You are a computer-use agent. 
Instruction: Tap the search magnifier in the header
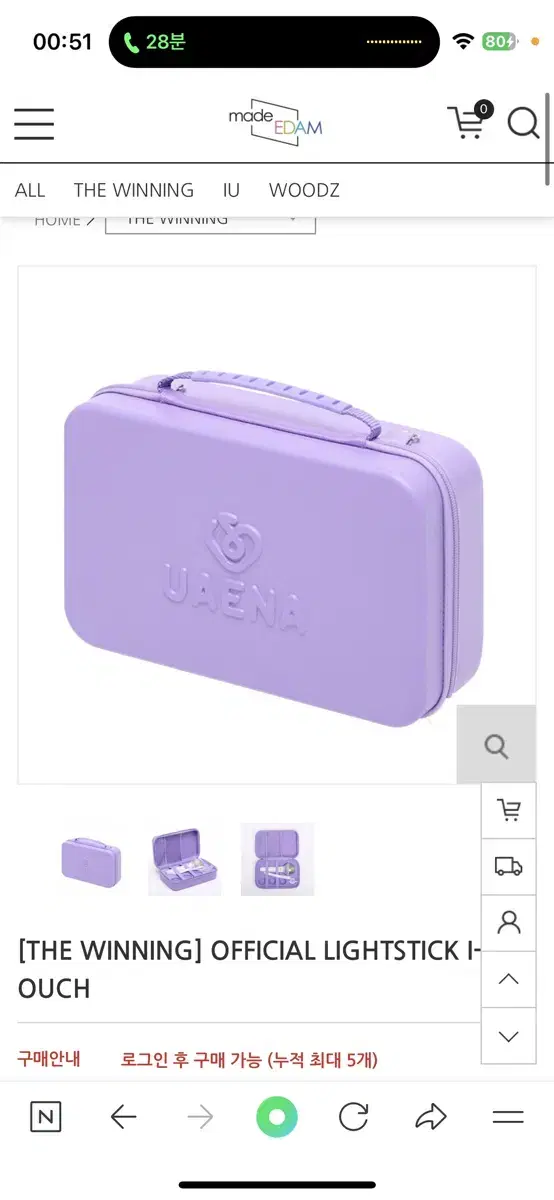(x=523, y=123)
